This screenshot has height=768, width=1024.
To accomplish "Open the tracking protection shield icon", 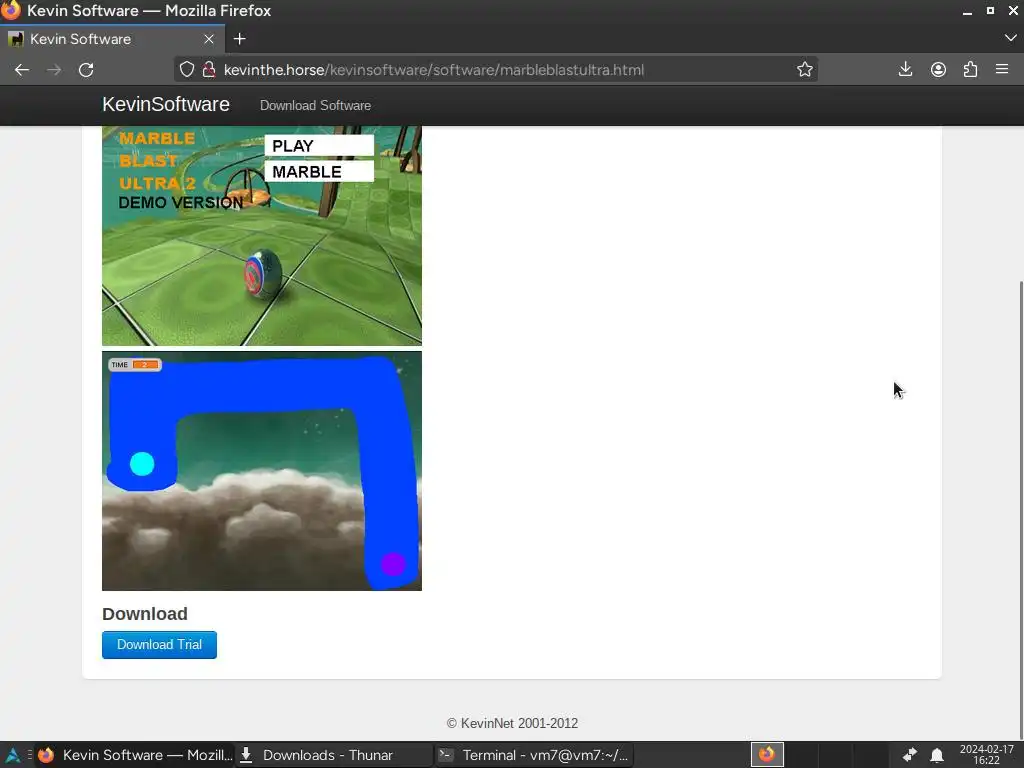I will pyautogui.click(x=187, y=69).
